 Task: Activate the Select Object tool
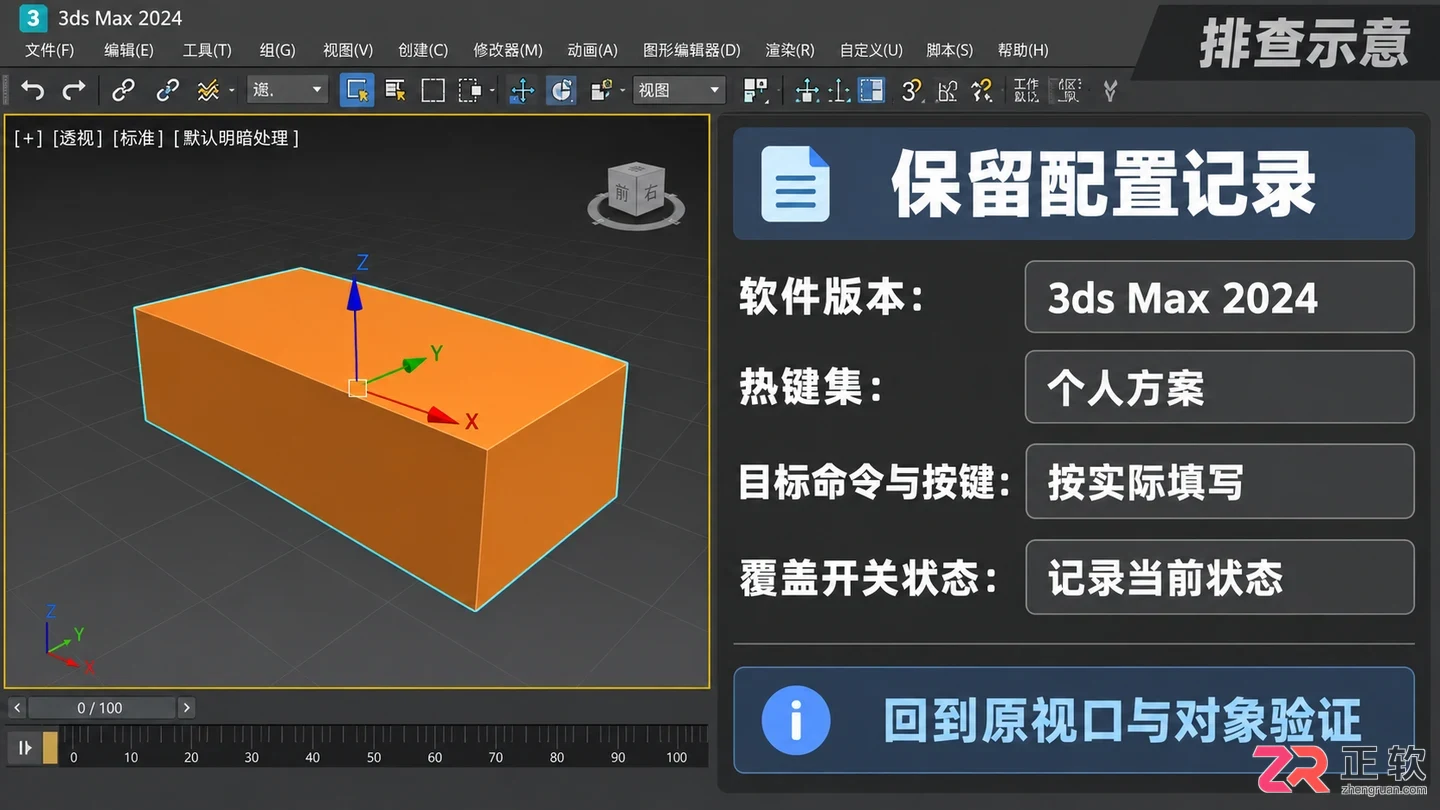[x=357, y=90]
